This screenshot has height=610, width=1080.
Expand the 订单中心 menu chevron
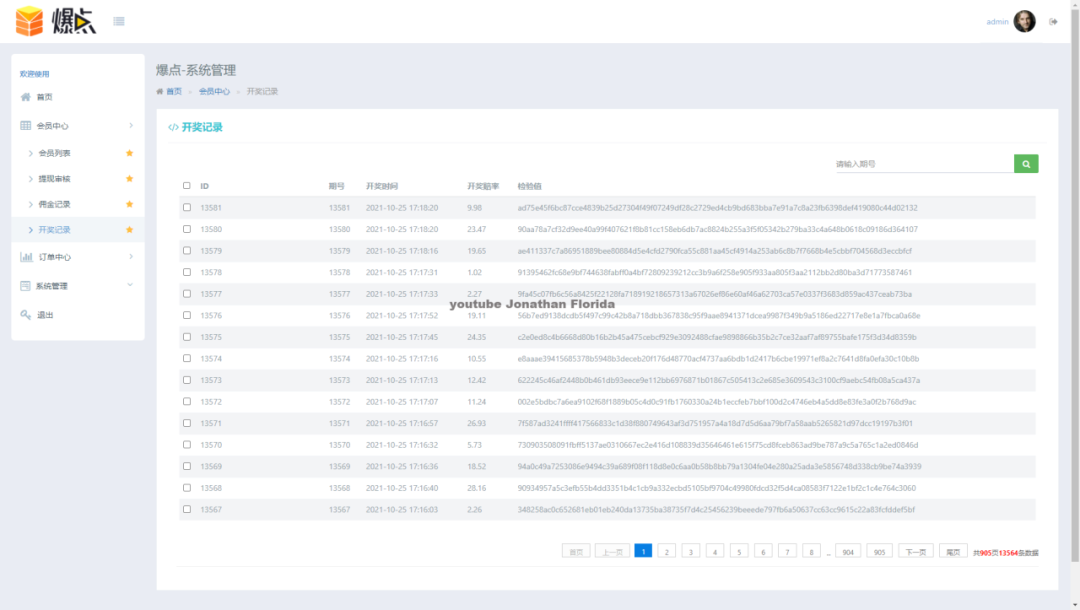tap(131, 257)
